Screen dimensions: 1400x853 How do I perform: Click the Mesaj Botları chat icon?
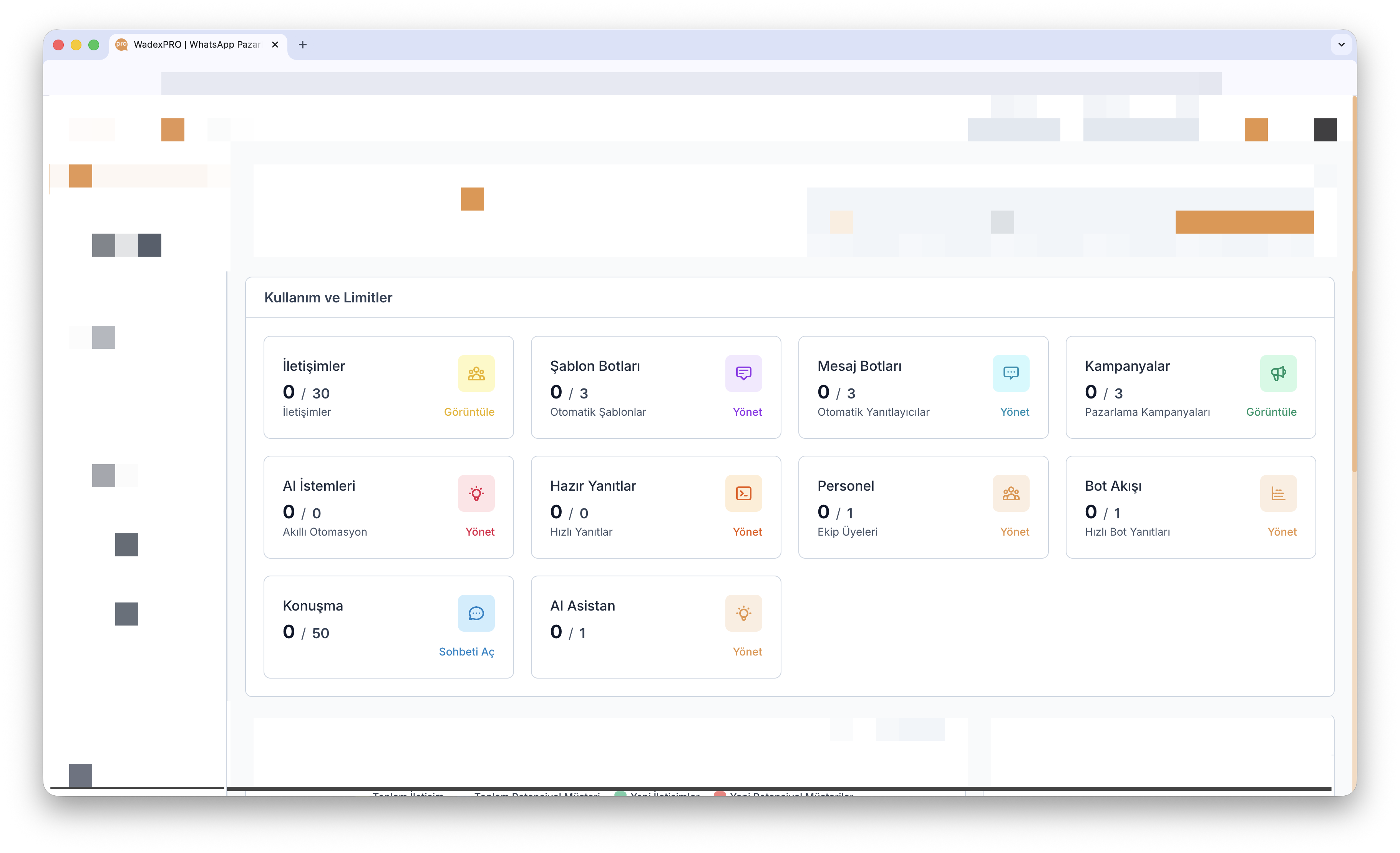[x=1011, y=373]
